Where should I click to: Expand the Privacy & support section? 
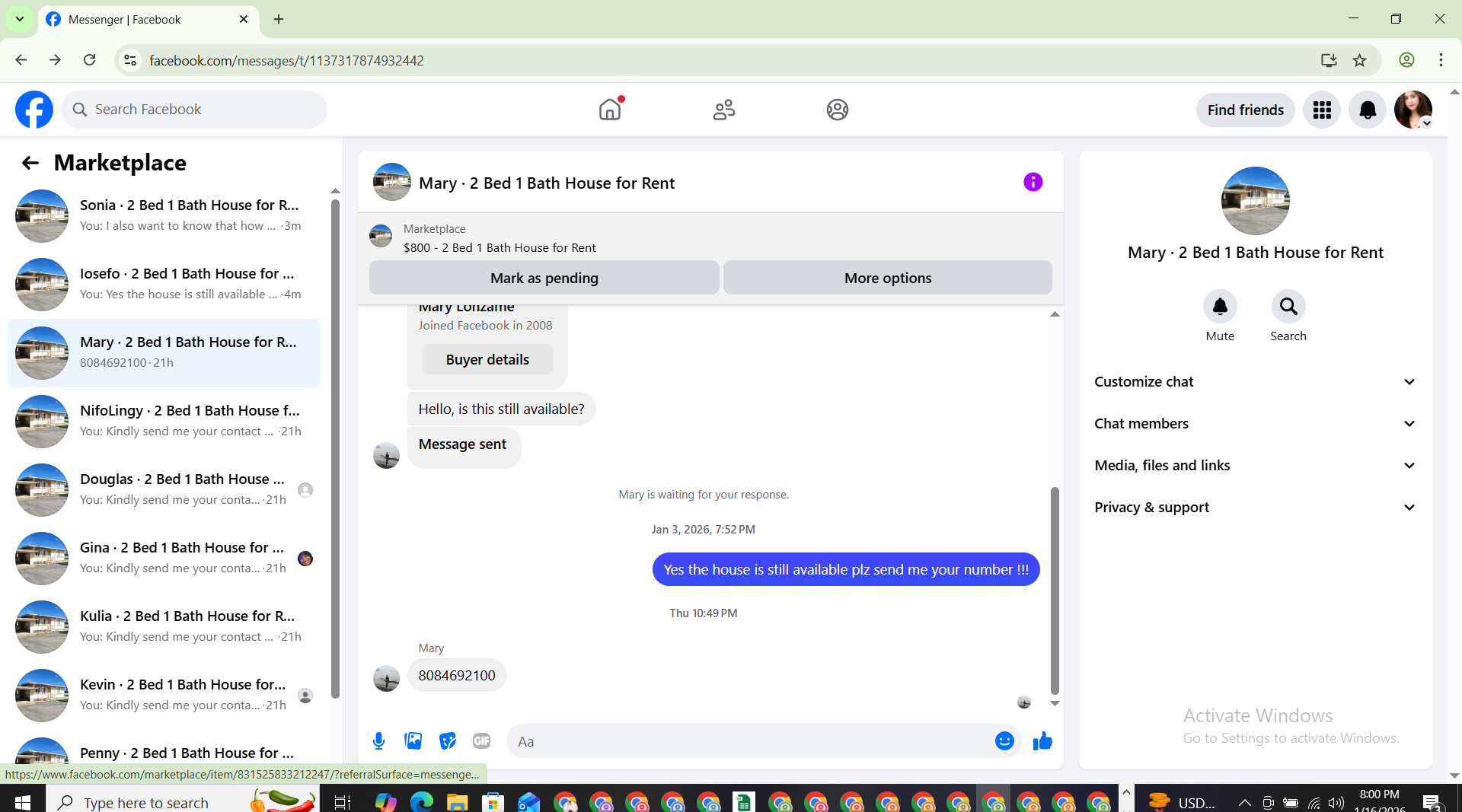1255,508
